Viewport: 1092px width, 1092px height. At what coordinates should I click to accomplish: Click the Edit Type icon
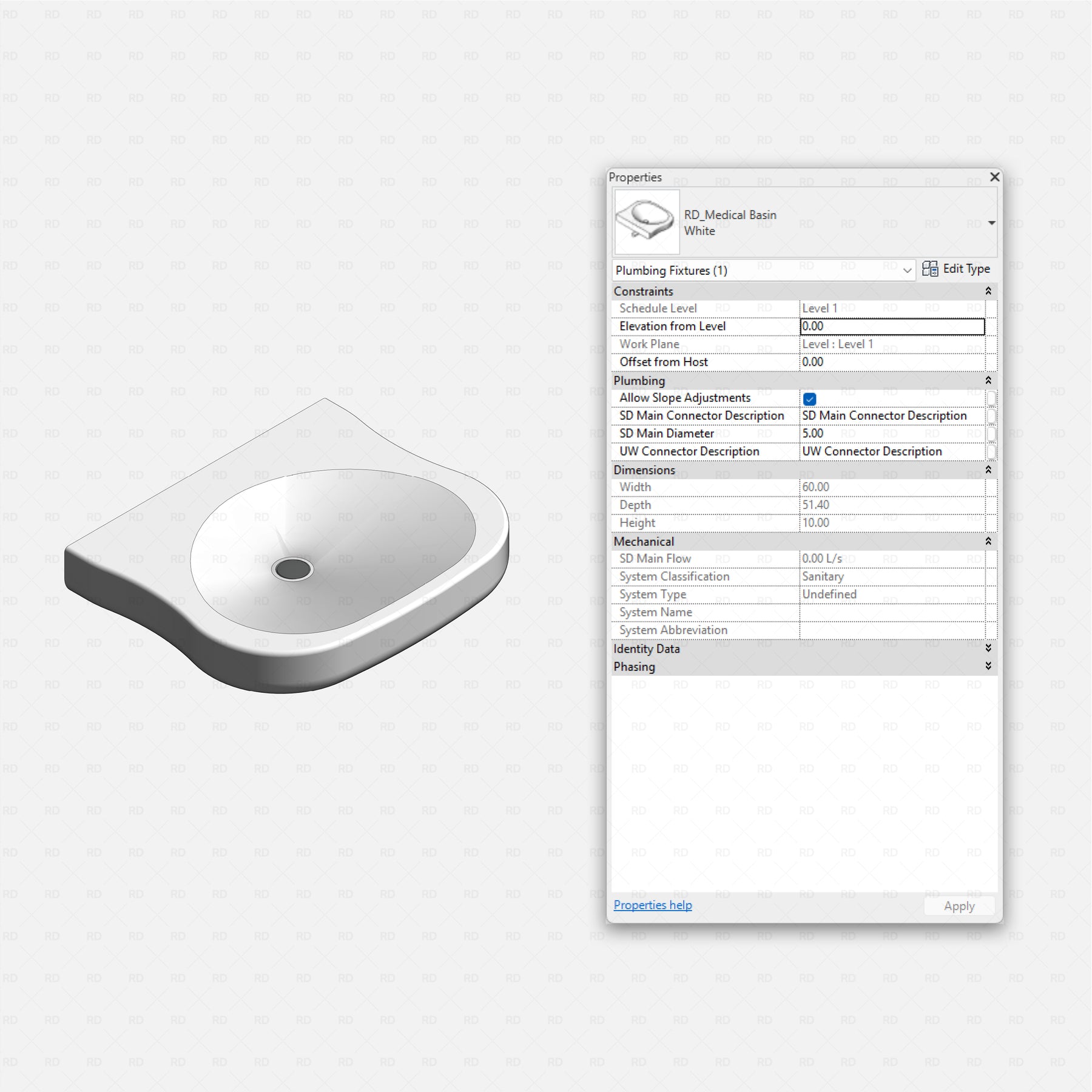pyautogui.click(x=929, y=269)
